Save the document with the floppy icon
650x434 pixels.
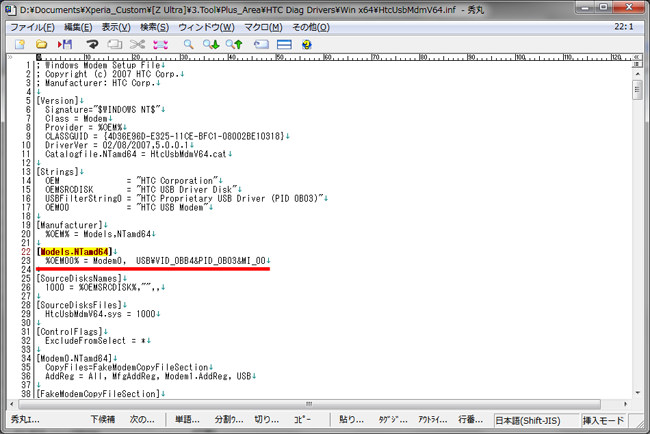[x=65, y=44]
